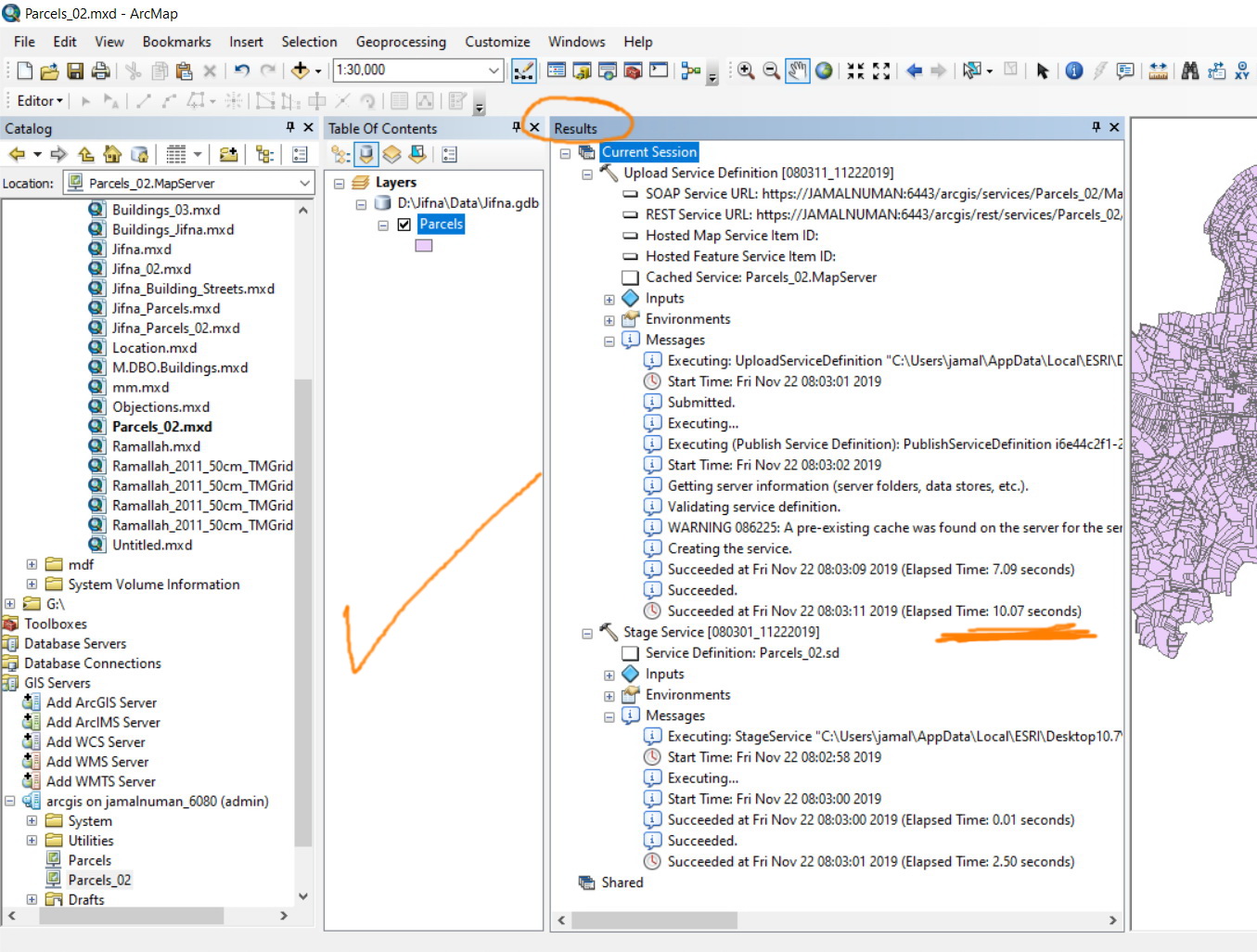Click List By Drawing Order icon
The width and height of the screenshot is (1257, 952).
[340, 155]
